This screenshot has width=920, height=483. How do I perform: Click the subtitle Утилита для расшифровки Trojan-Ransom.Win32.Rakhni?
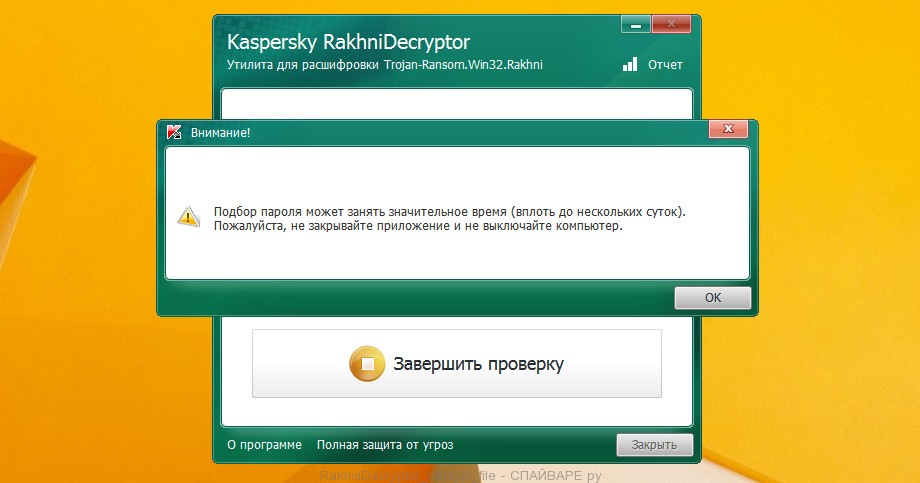[x=385, y=65]
